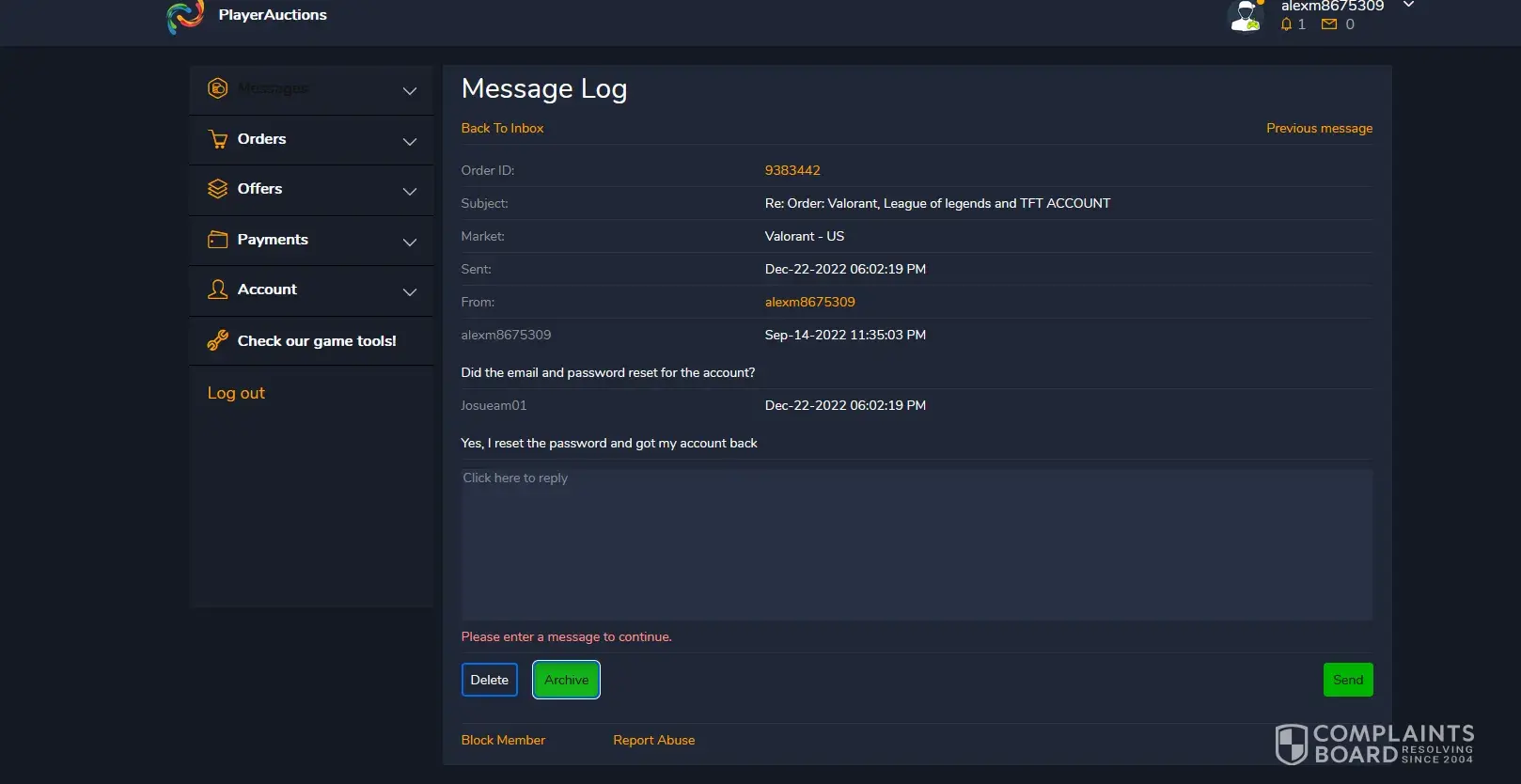Expand the Account menu chevron
1521x784 pixels.
410,292
